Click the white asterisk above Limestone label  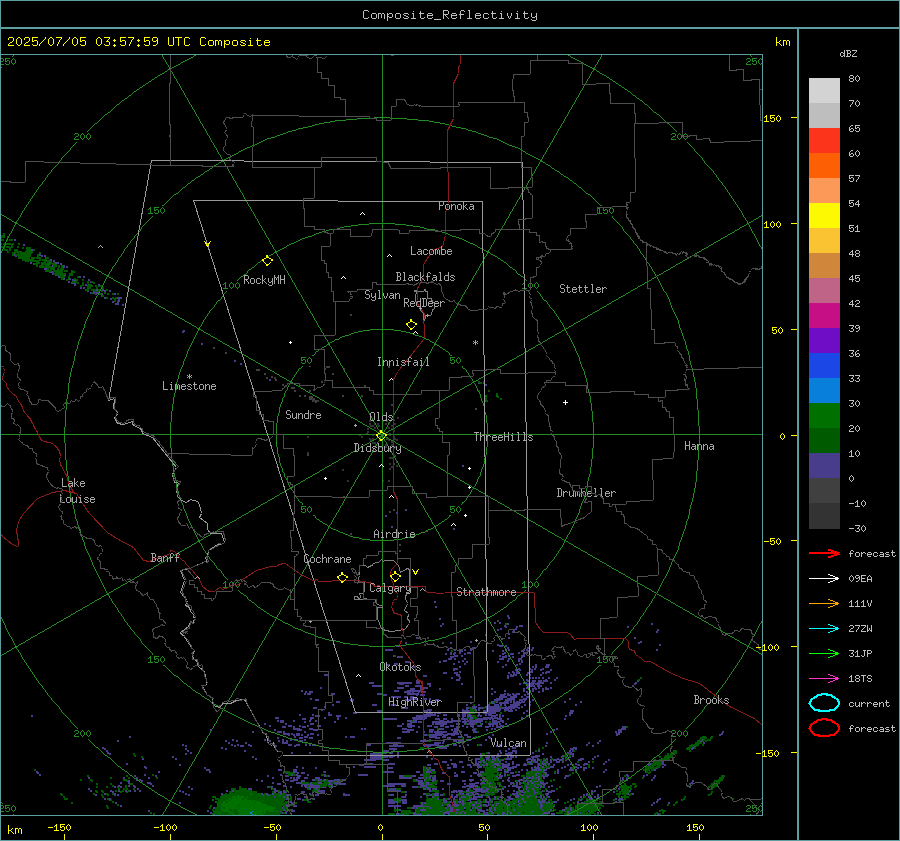point(189,377)
